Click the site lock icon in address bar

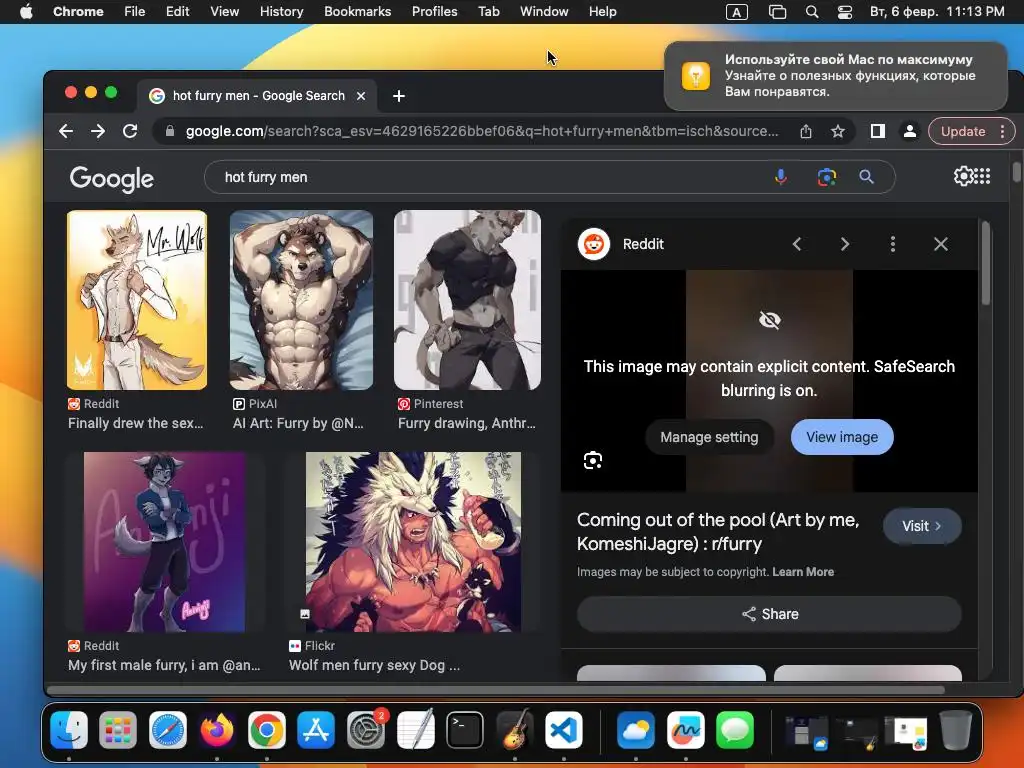170,131
